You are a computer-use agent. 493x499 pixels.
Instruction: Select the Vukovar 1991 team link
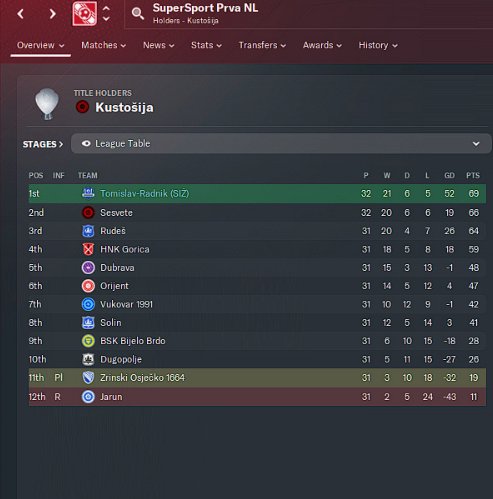126,304
